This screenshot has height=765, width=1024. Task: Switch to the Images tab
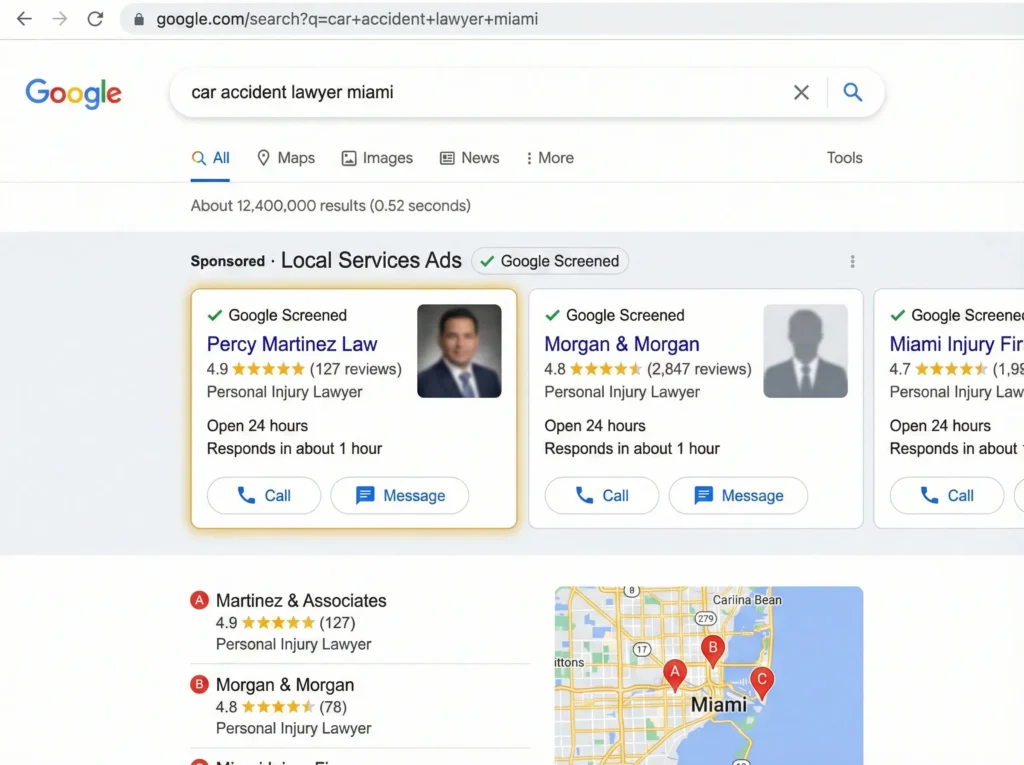click(377, 158)
